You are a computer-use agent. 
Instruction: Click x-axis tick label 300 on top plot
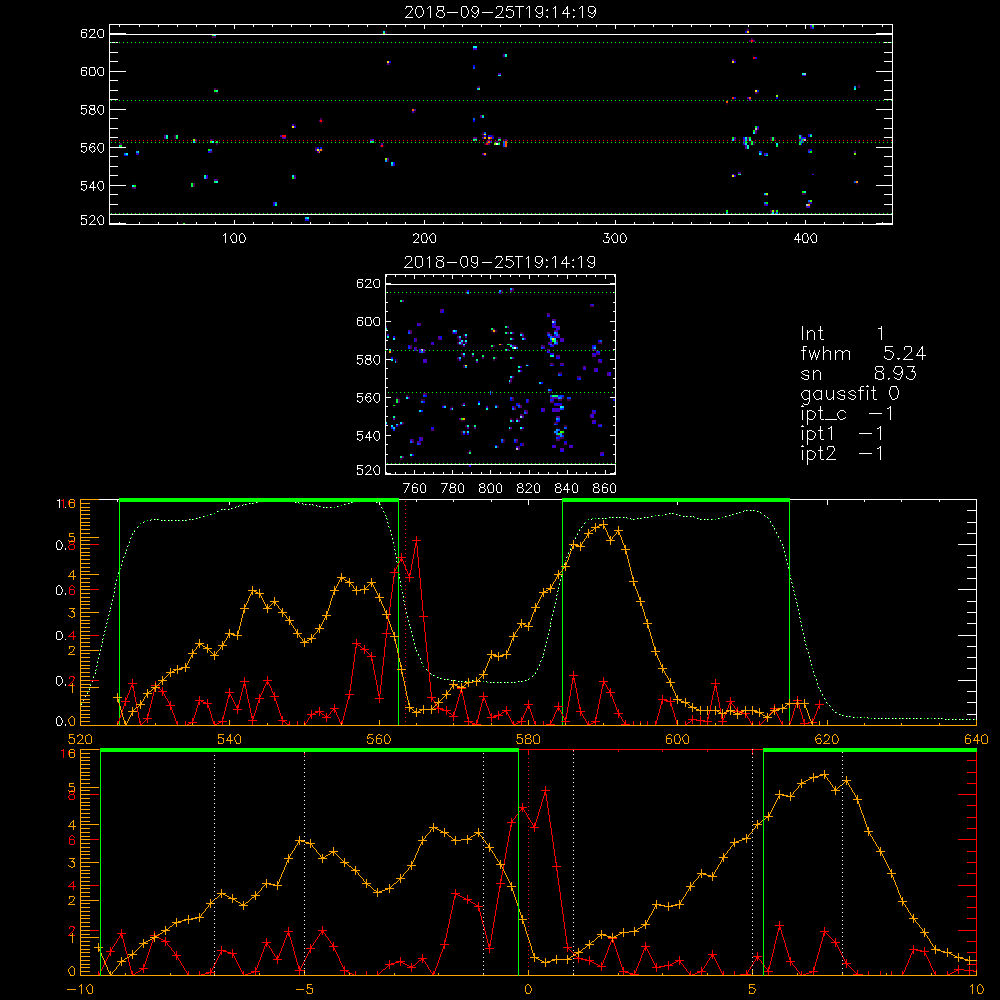615,239
